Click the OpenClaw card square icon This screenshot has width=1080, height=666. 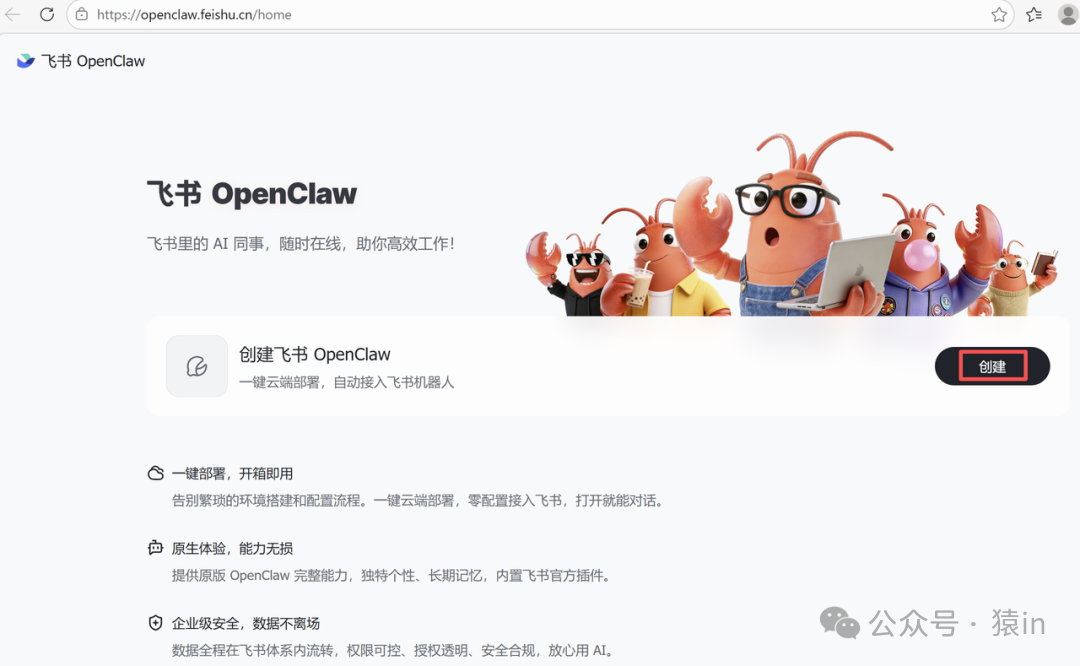point(197,366)
